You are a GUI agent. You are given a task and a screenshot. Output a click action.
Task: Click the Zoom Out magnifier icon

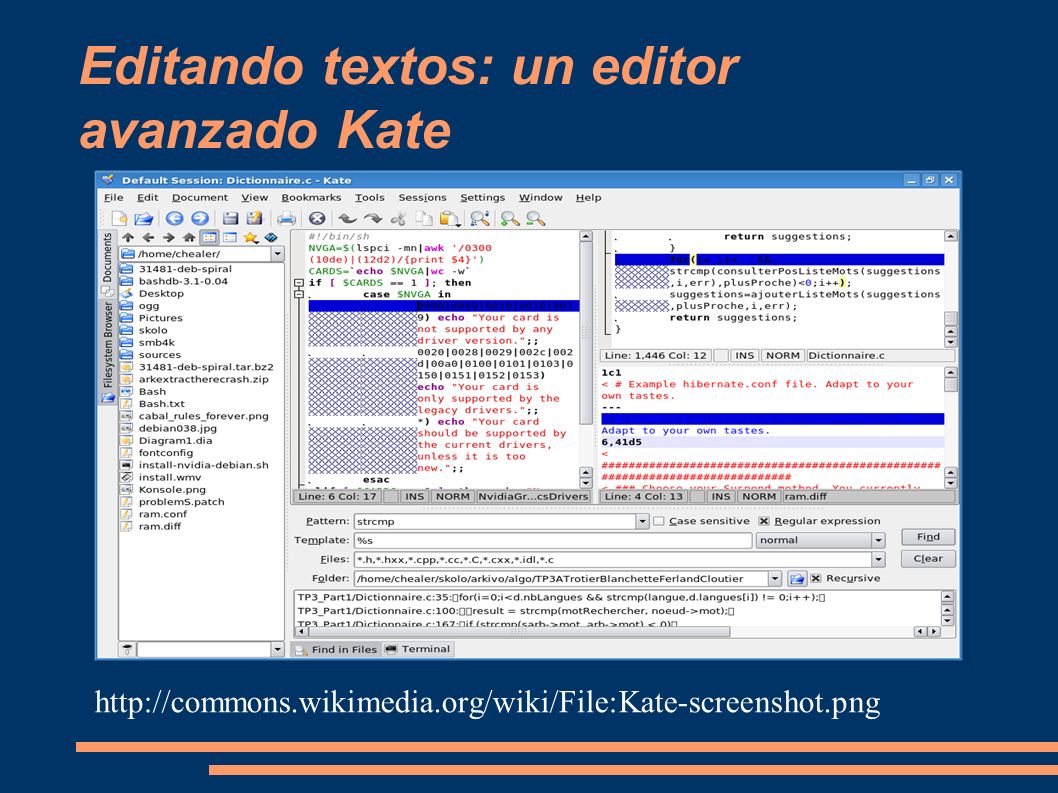[536, 219]
